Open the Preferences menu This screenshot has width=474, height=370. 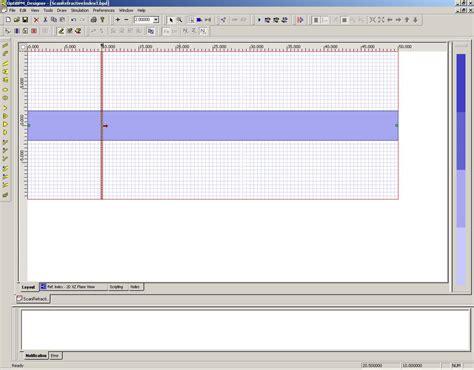coord(104,10)
